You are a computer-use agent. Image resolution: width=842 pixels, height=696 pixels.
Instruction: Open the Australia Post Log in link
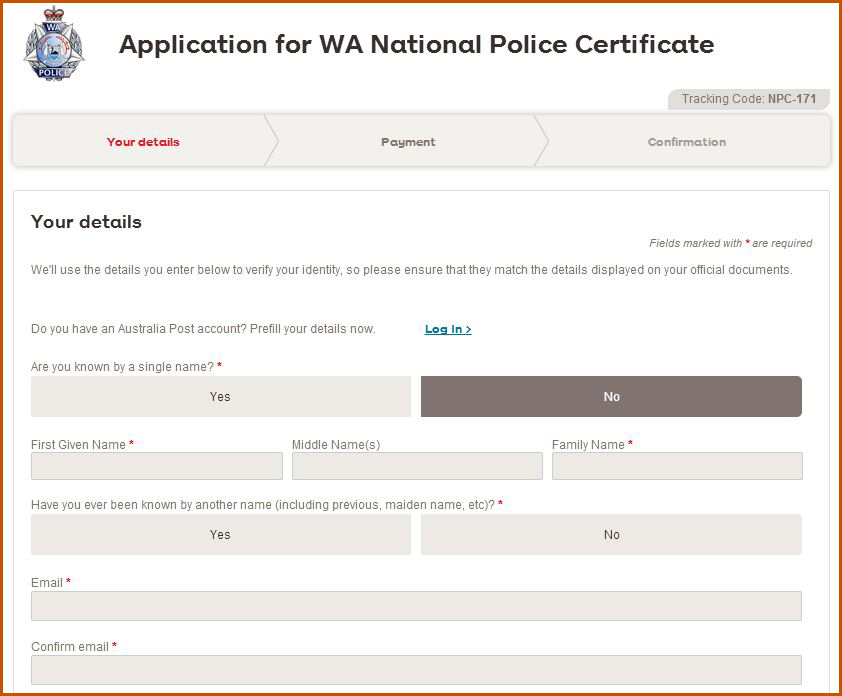tap(448, 329)
